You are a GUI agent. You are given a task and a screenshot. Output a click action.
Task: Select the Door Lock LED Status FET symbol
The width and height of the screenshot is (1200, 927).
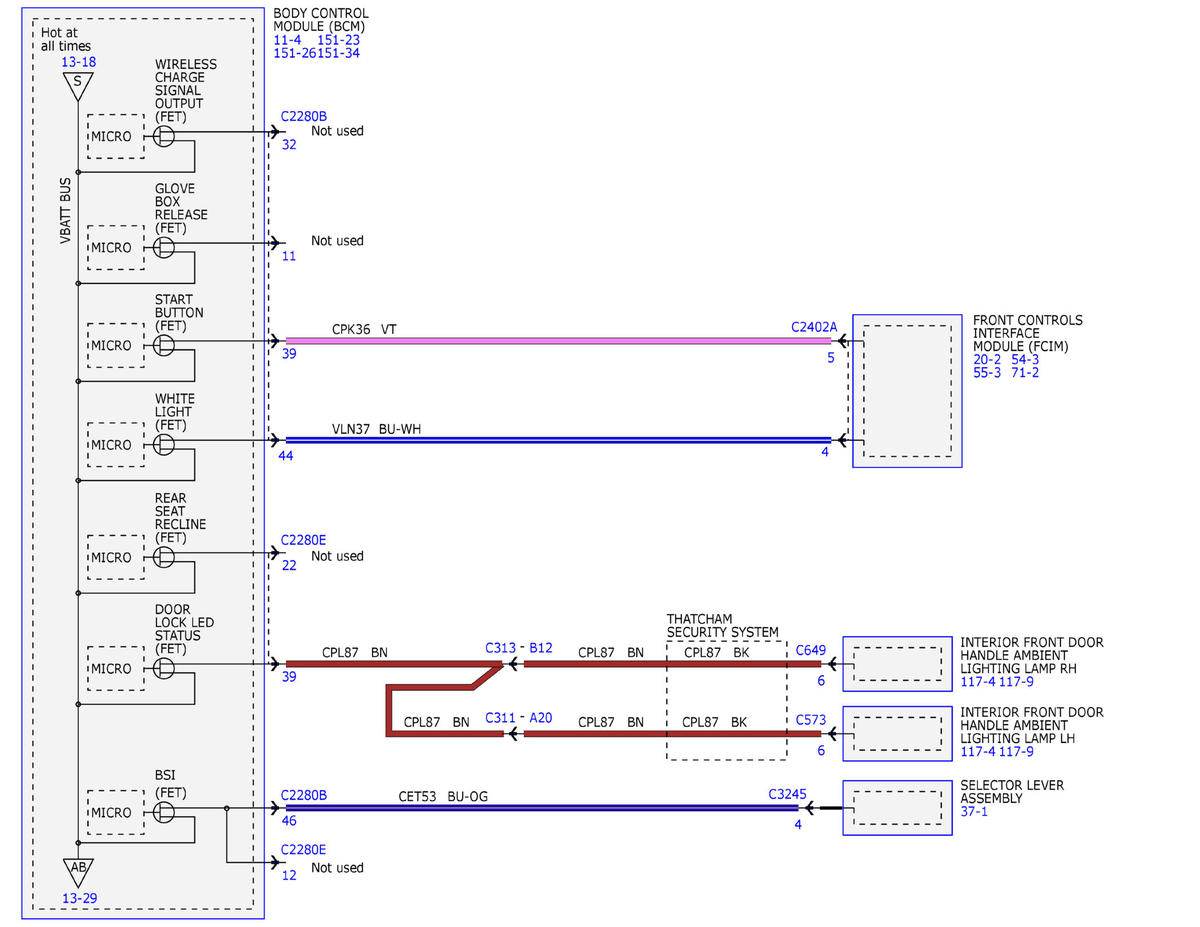(x=165, y=668)
